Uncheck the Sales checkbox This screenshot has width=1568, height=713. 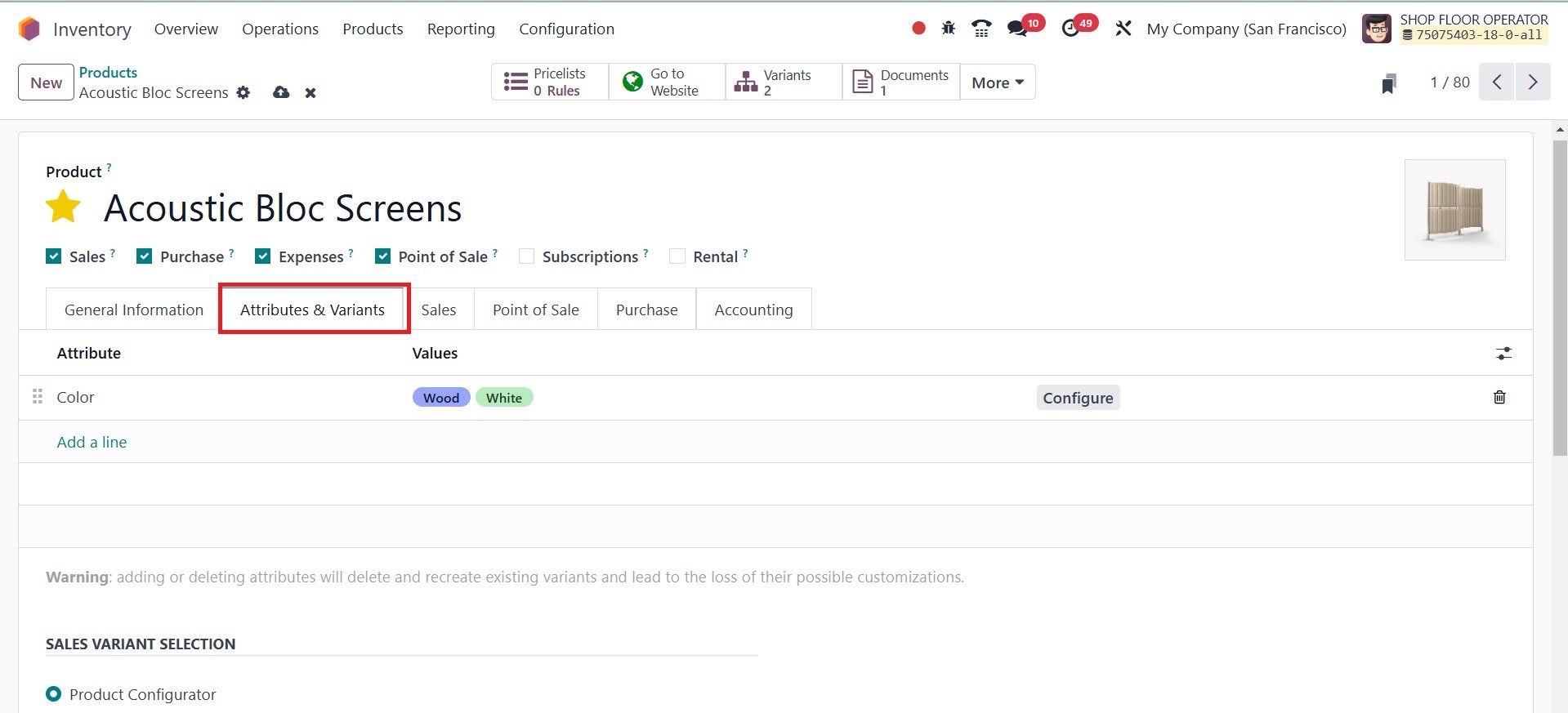[54, 256]
